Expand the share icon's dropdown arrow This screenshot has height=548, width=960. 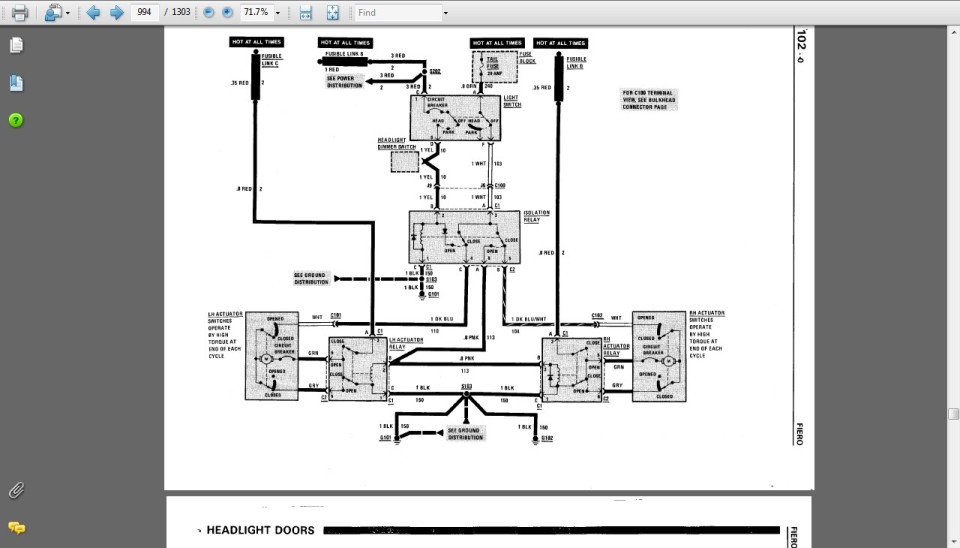67,13
